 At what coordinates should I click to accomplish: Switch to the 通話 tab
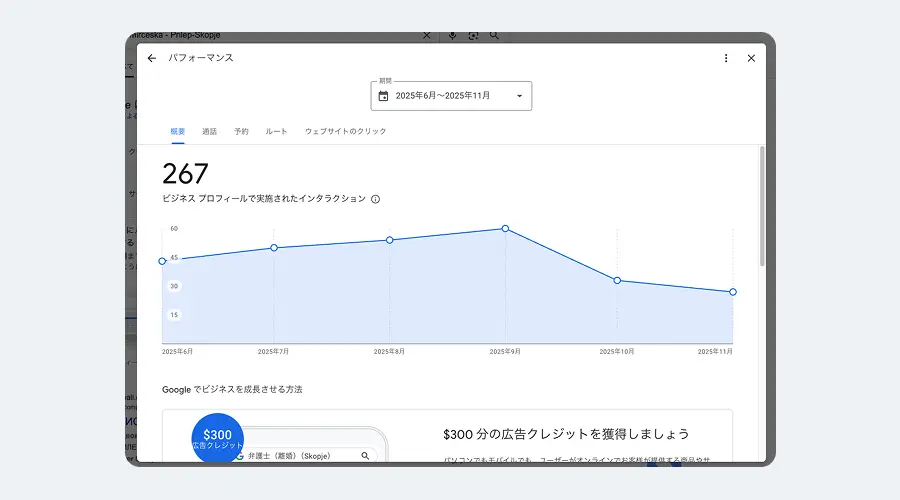tap(209, 131)
